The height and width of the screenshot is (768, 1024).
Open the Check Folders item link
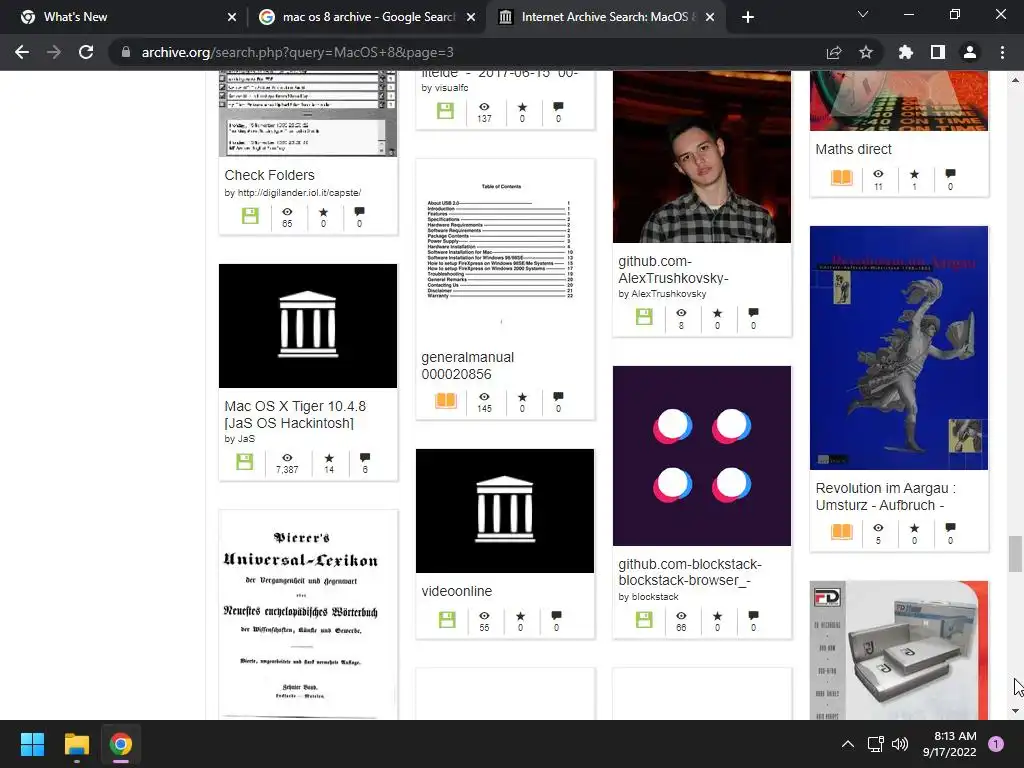[x=269, y=175]
